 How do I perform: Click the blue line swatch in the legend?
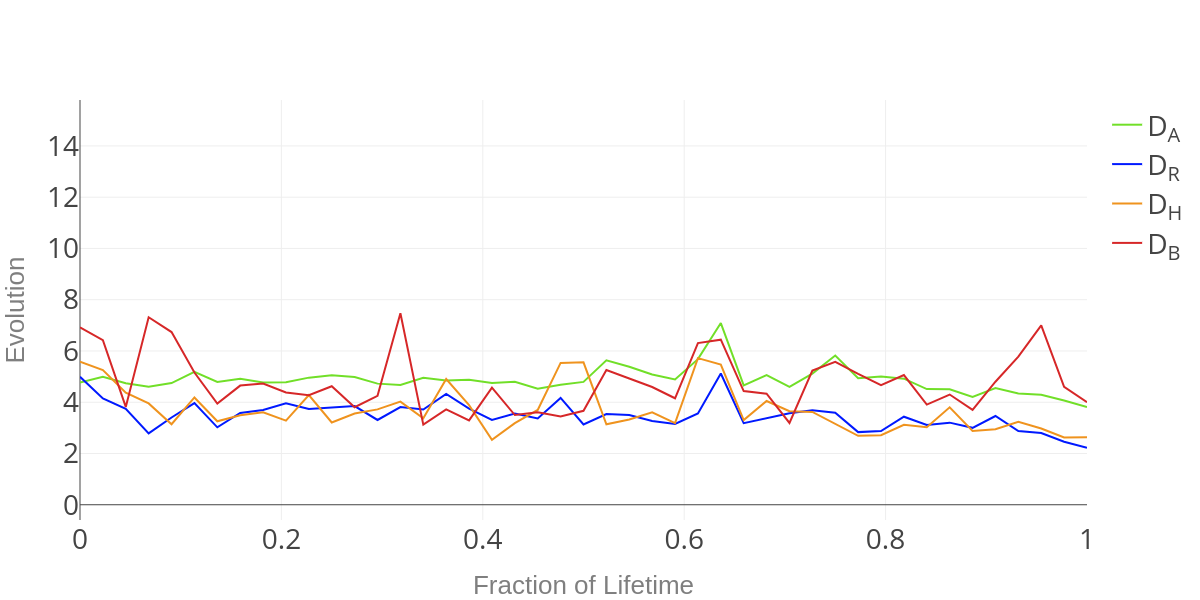[x=1127, y=164]
